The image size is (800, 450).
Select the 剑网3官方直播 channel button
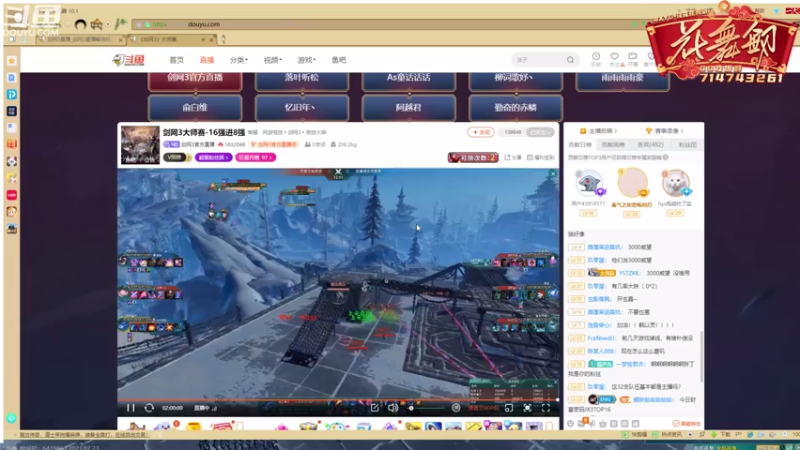[x=195, y=80]
